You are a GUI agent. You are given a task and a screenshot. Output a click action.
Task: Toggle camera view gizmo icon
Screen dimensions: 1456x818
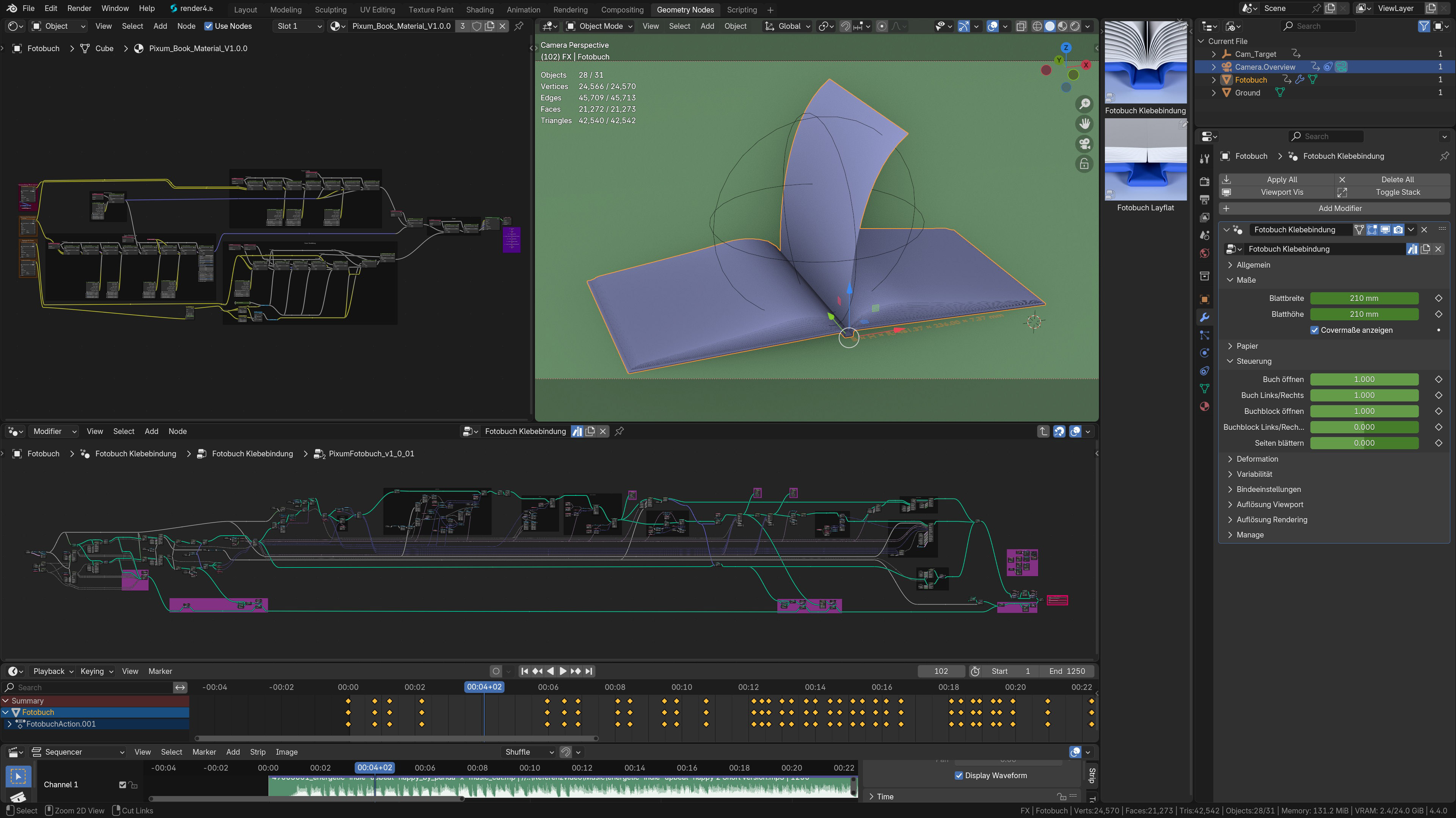click(1084, 144)
